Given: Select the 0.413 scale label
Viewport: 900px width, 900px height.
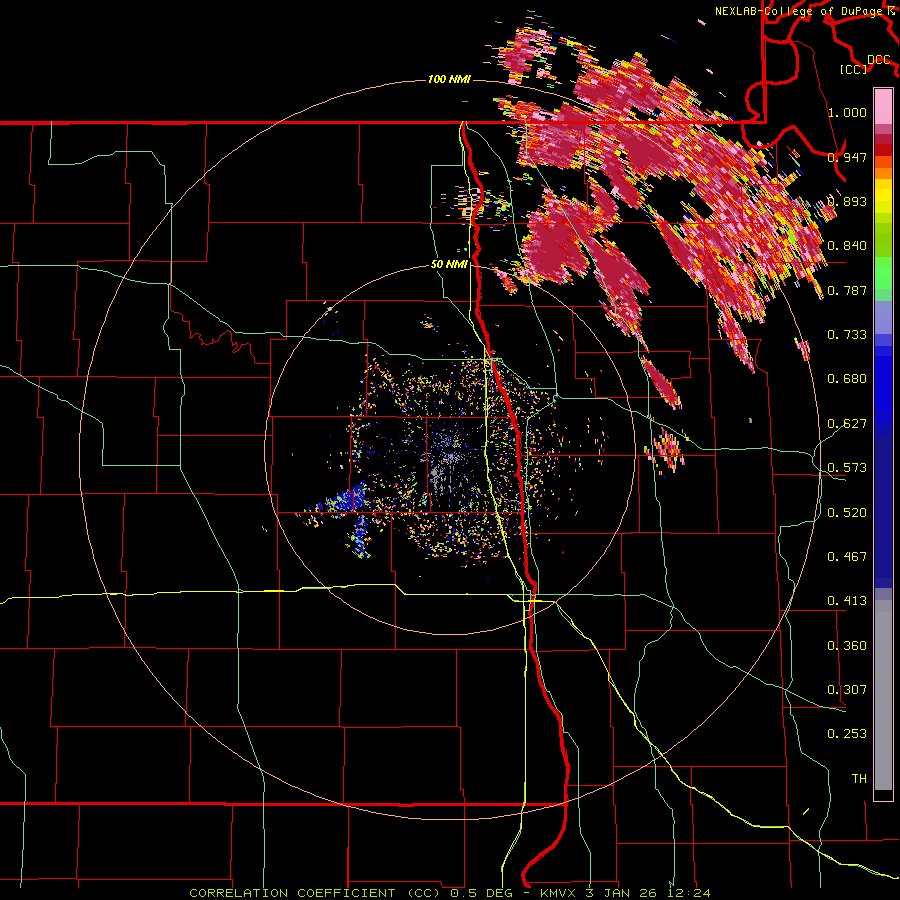Looking at the screenshot, I should [847, 601].
